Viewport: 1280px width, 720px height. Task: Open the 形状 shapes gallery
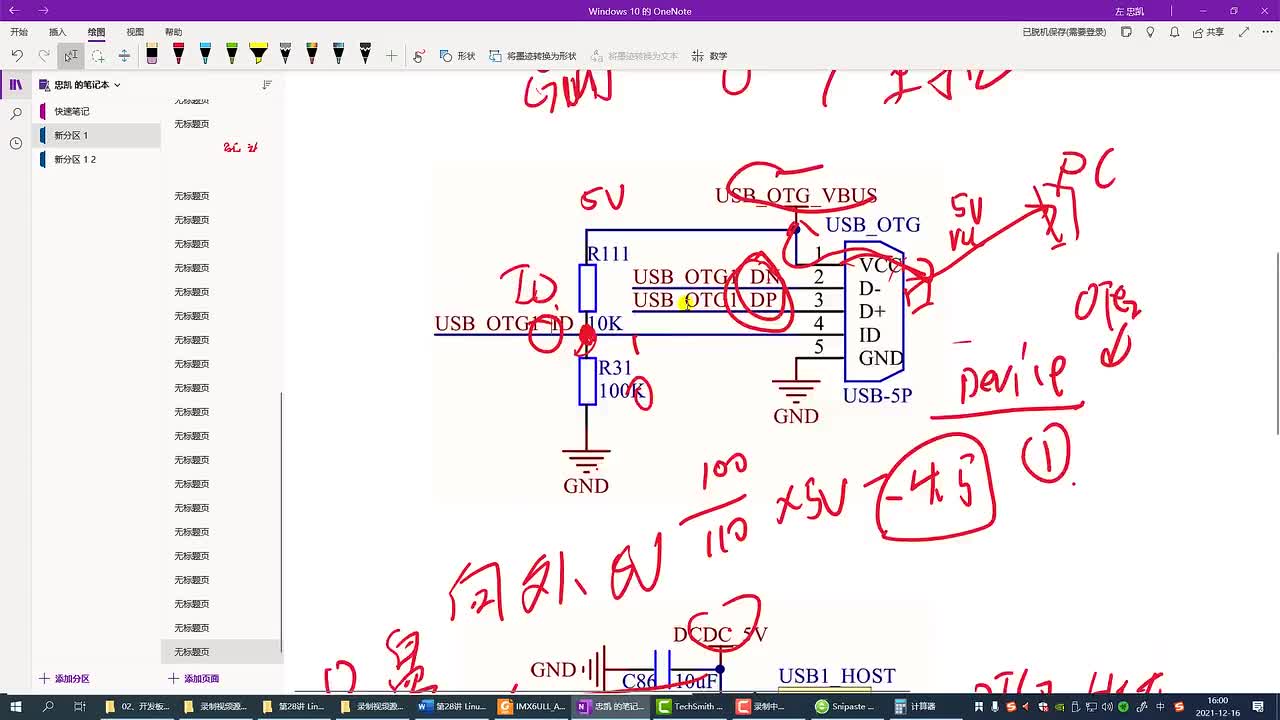457,56
